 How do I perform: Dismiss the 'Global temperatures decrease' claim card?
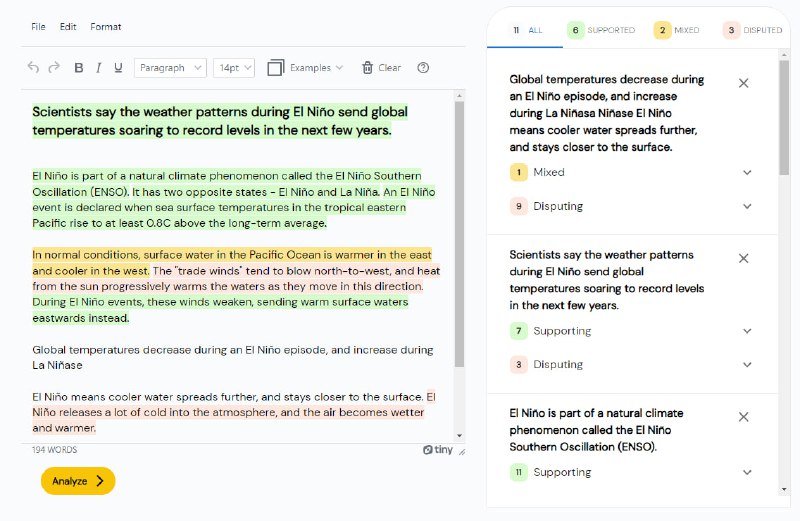[743, 83]
